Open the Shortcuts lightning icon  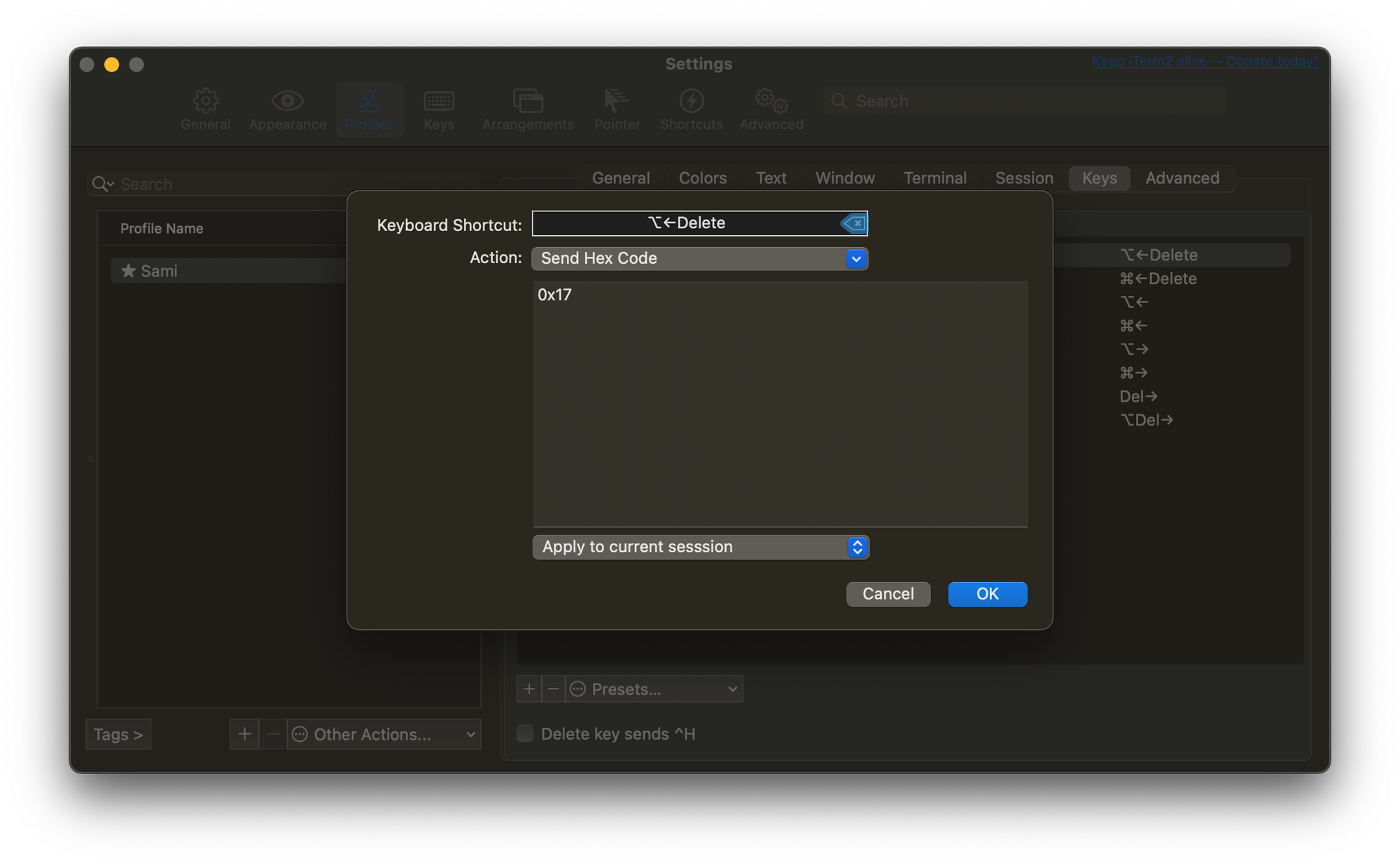tap(691, 102)
